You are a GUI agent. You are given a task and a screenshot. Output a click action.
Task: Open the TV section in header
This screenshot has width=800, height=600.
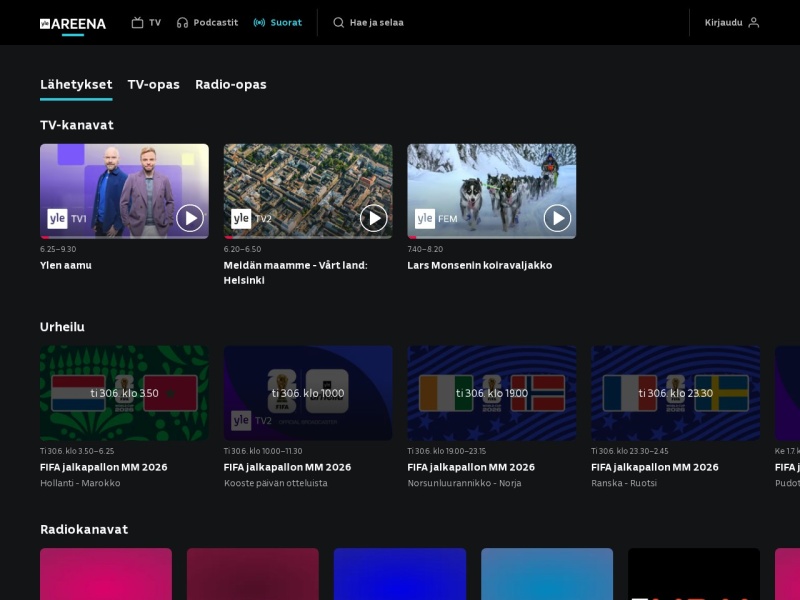pyautogui.click(x=146, y=22)
